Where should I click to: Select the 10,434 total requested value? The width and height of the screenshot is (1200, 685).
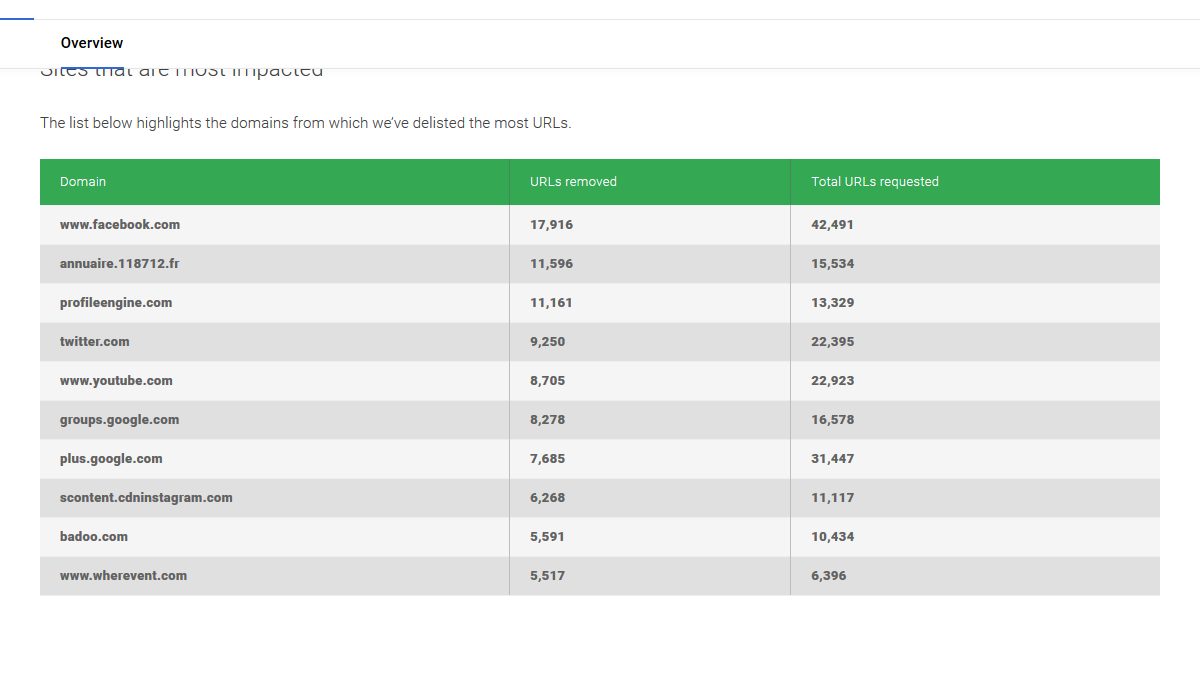[x=833, y=537]
